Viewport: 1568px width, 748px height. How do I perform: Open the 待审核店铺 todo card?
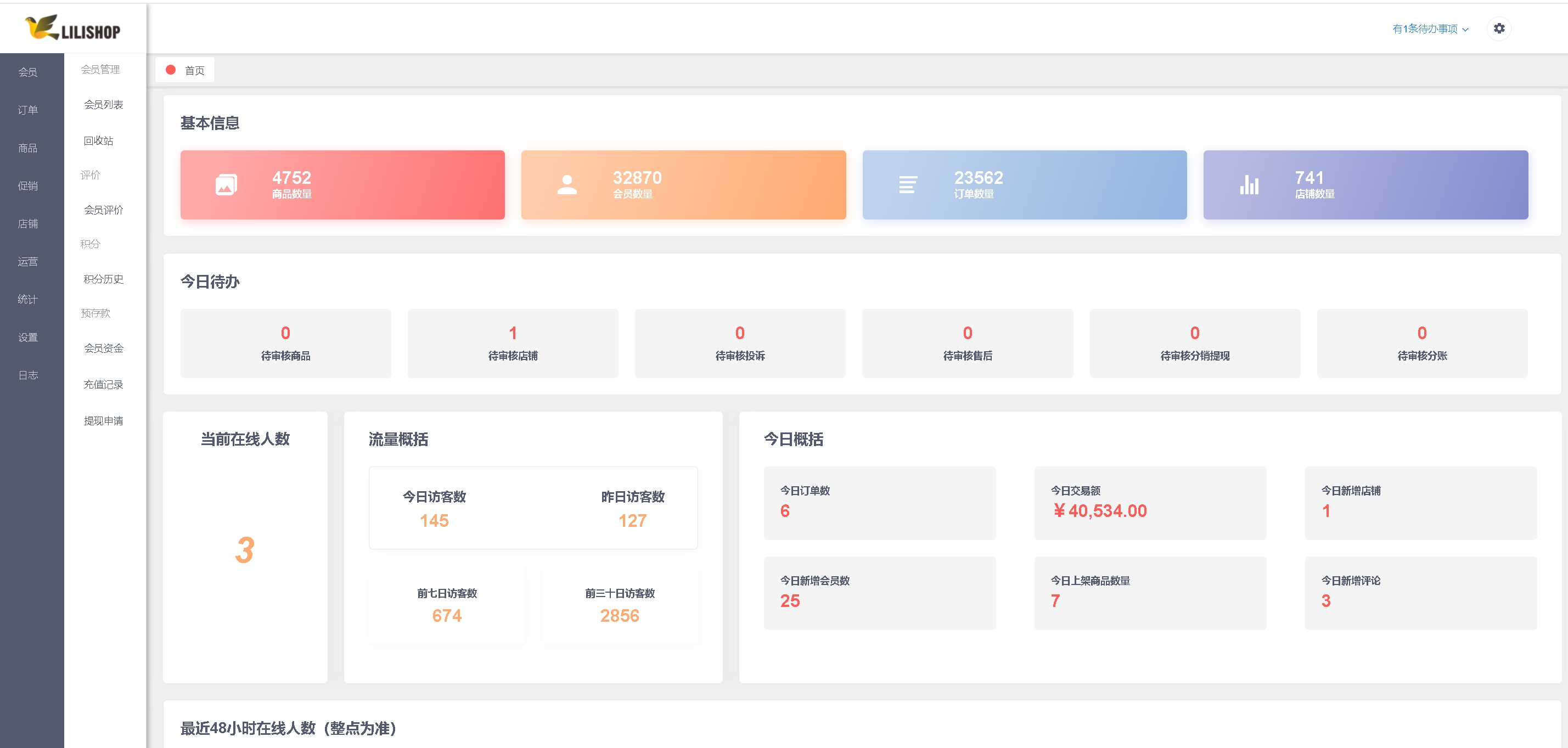(x=513, y=343)
